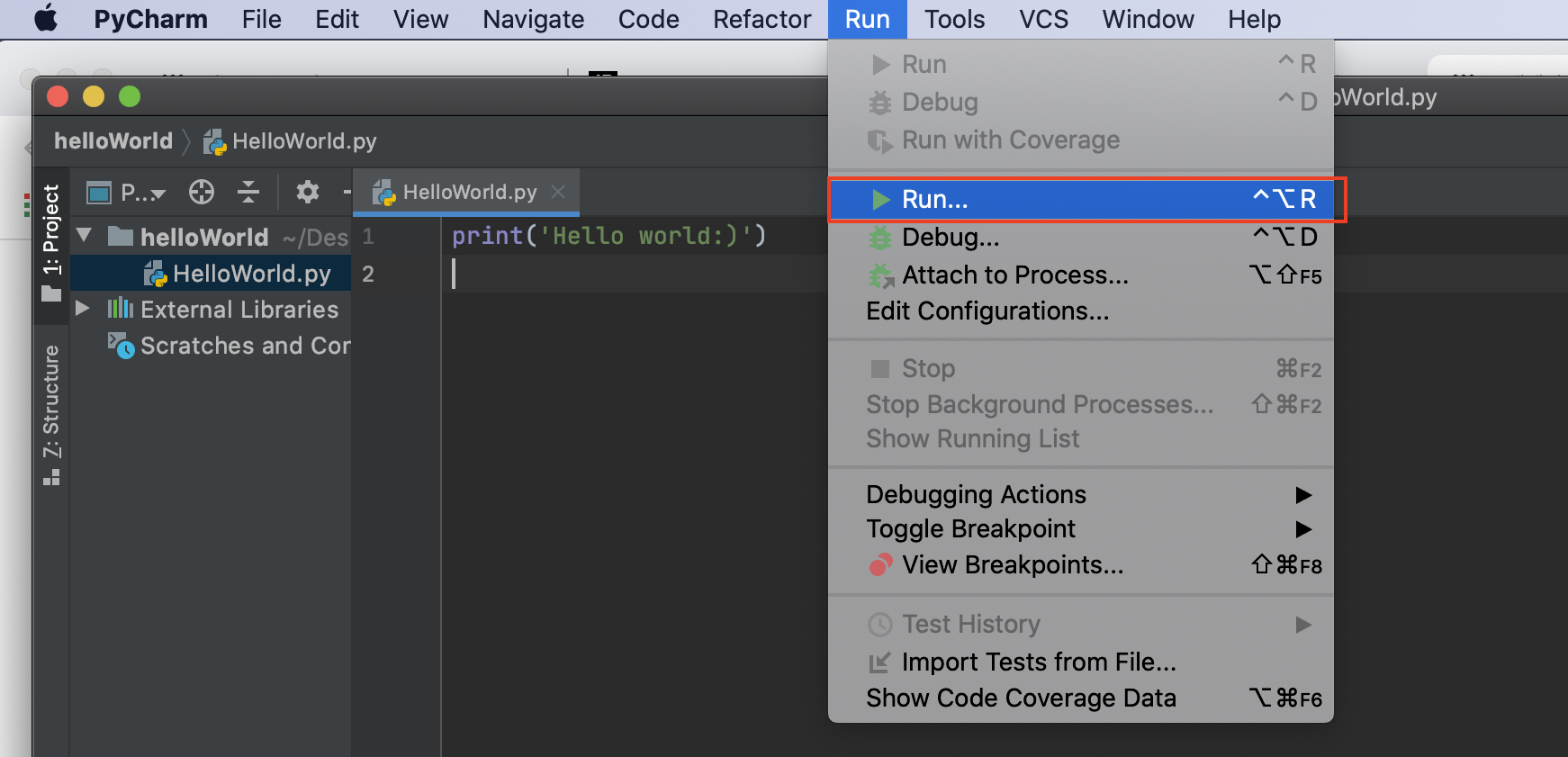Click the yellow minimize window button
Screen dimensions: 1568x757
click(x=94, y=96)
